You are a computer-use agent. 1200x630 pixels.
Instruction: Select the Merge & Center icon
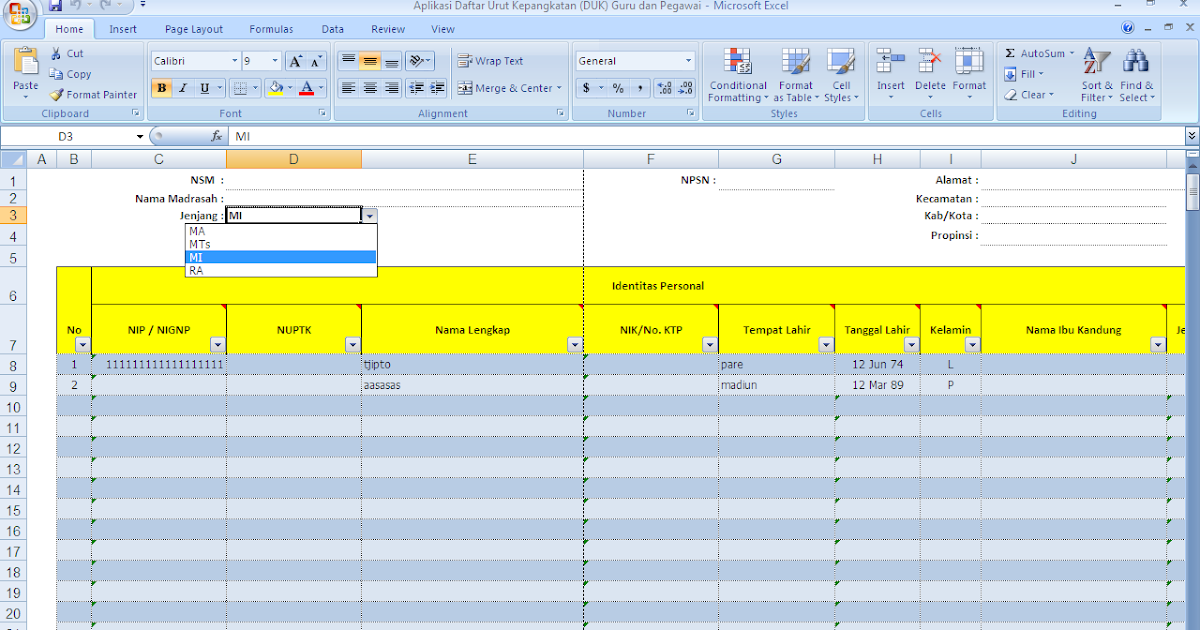[466, 88]
